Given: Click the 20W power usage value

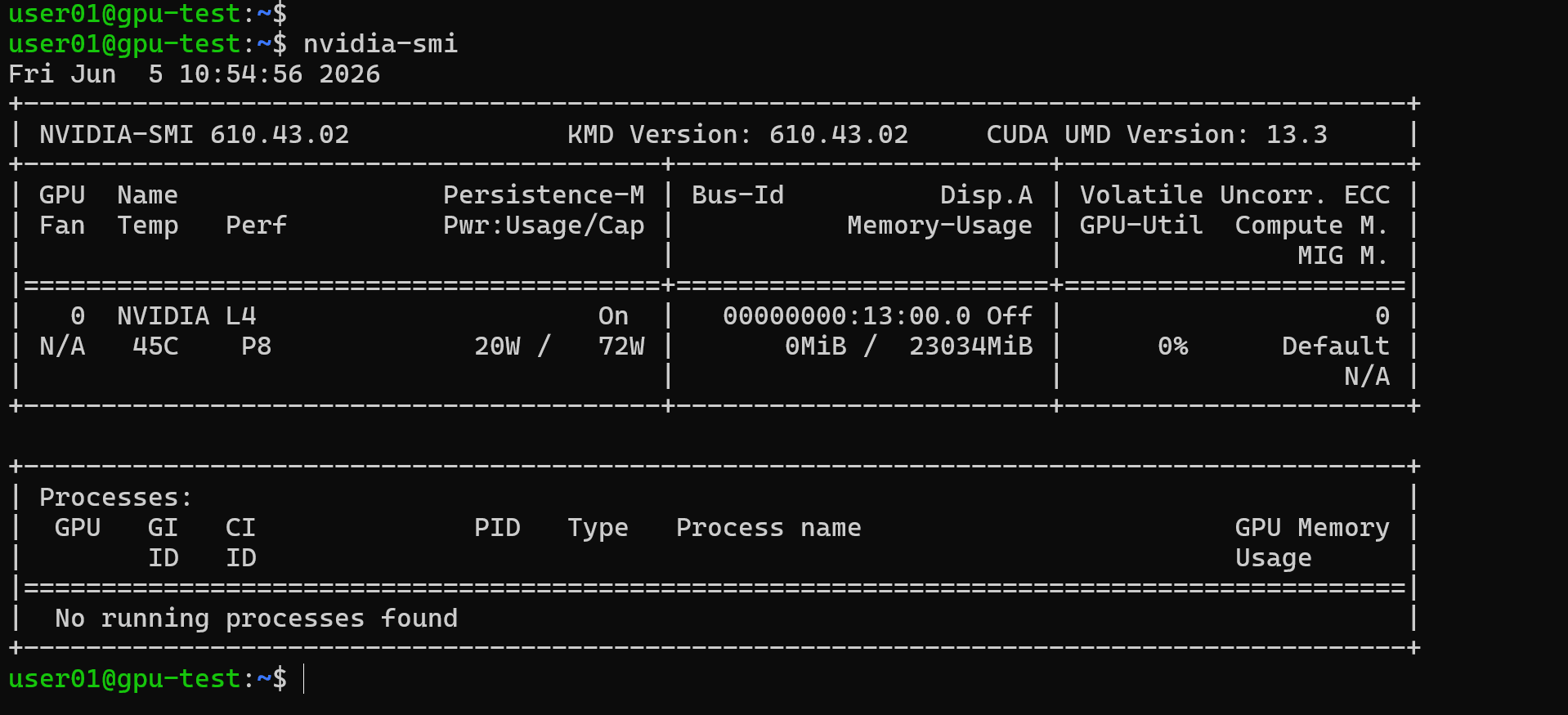Looking at the screenshot, I should [497, 346].
